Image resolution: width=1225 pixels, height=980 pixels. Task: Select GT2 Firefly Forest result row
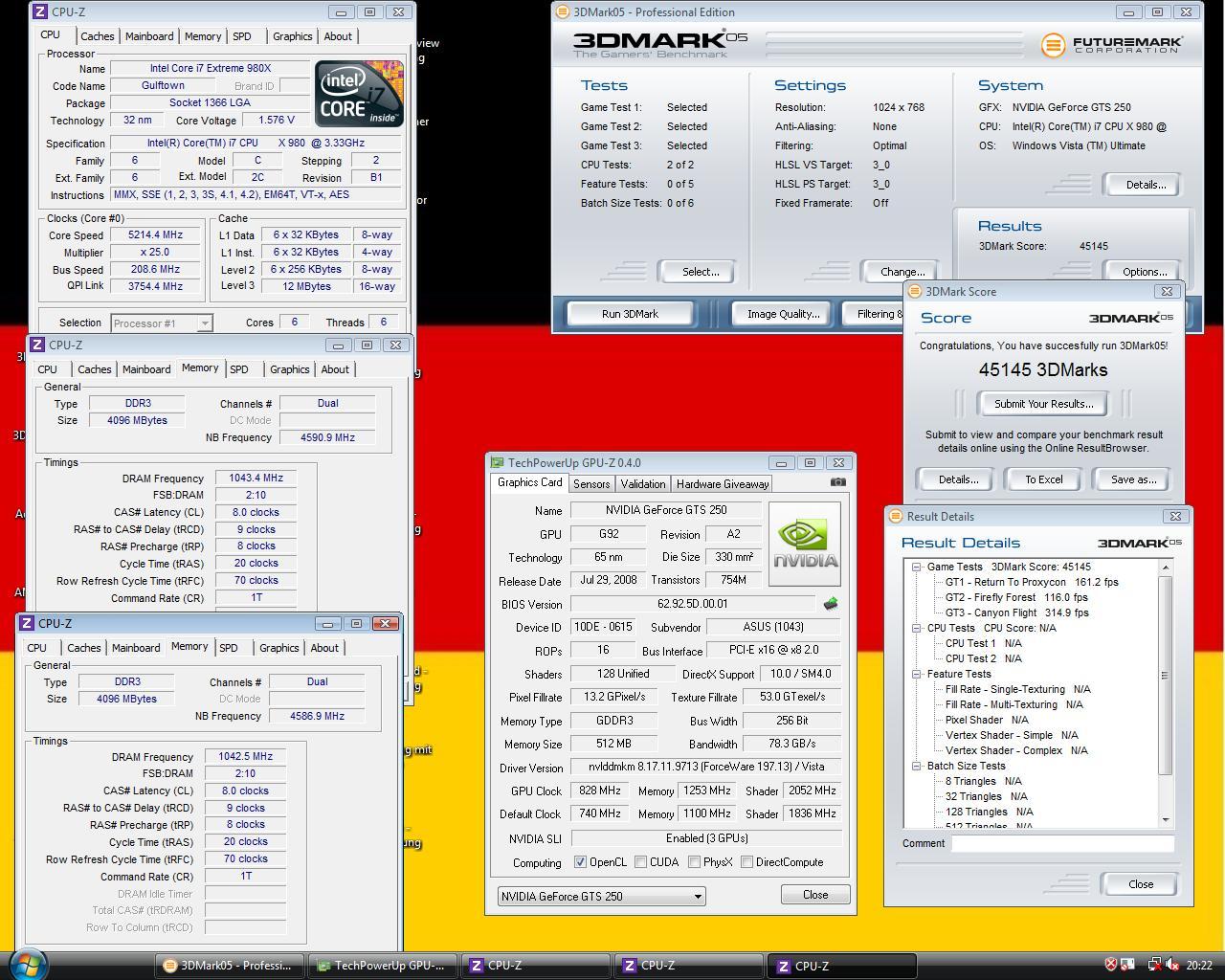point(1016,597)
